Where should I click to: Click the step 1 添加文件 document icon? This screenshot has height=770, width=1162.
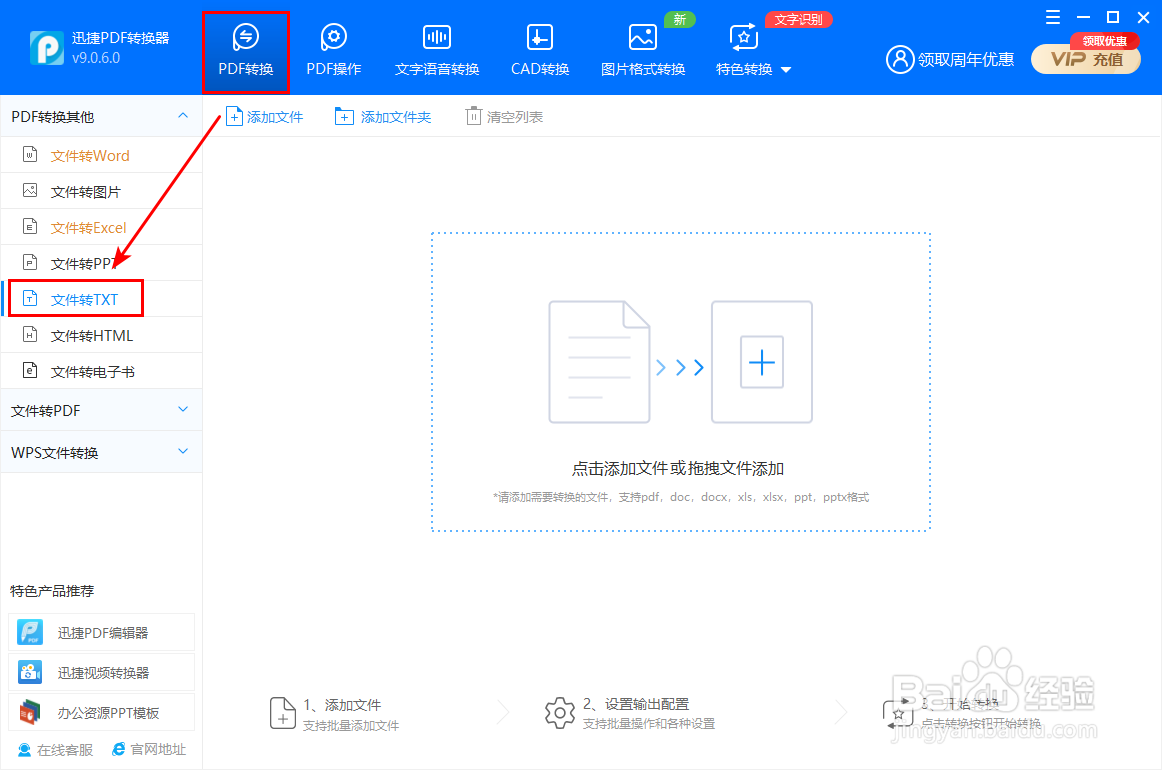pyautogui.click(x=282, y=713)
